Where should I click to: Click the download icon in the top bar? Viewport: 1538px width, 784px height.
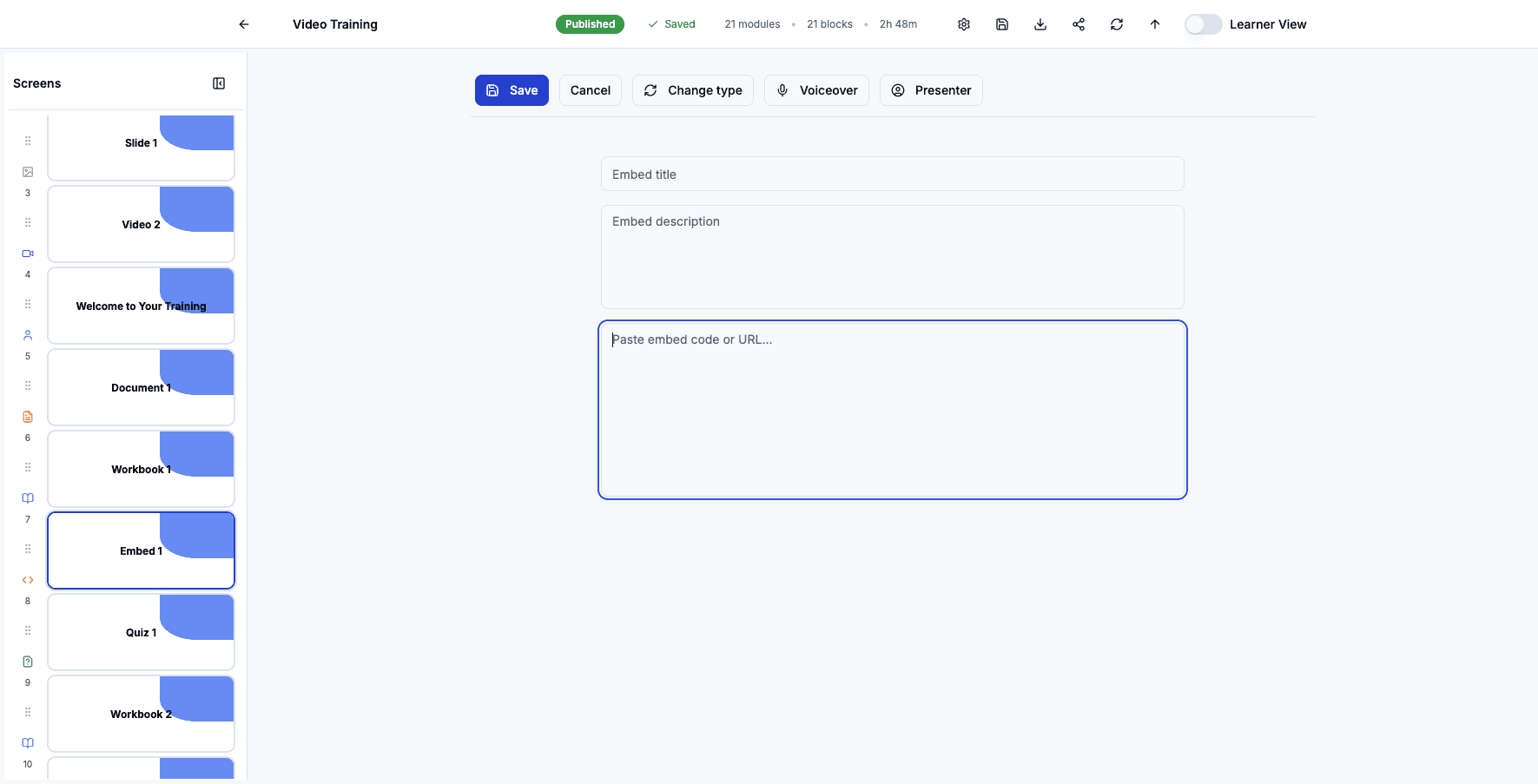[1040, 24]
